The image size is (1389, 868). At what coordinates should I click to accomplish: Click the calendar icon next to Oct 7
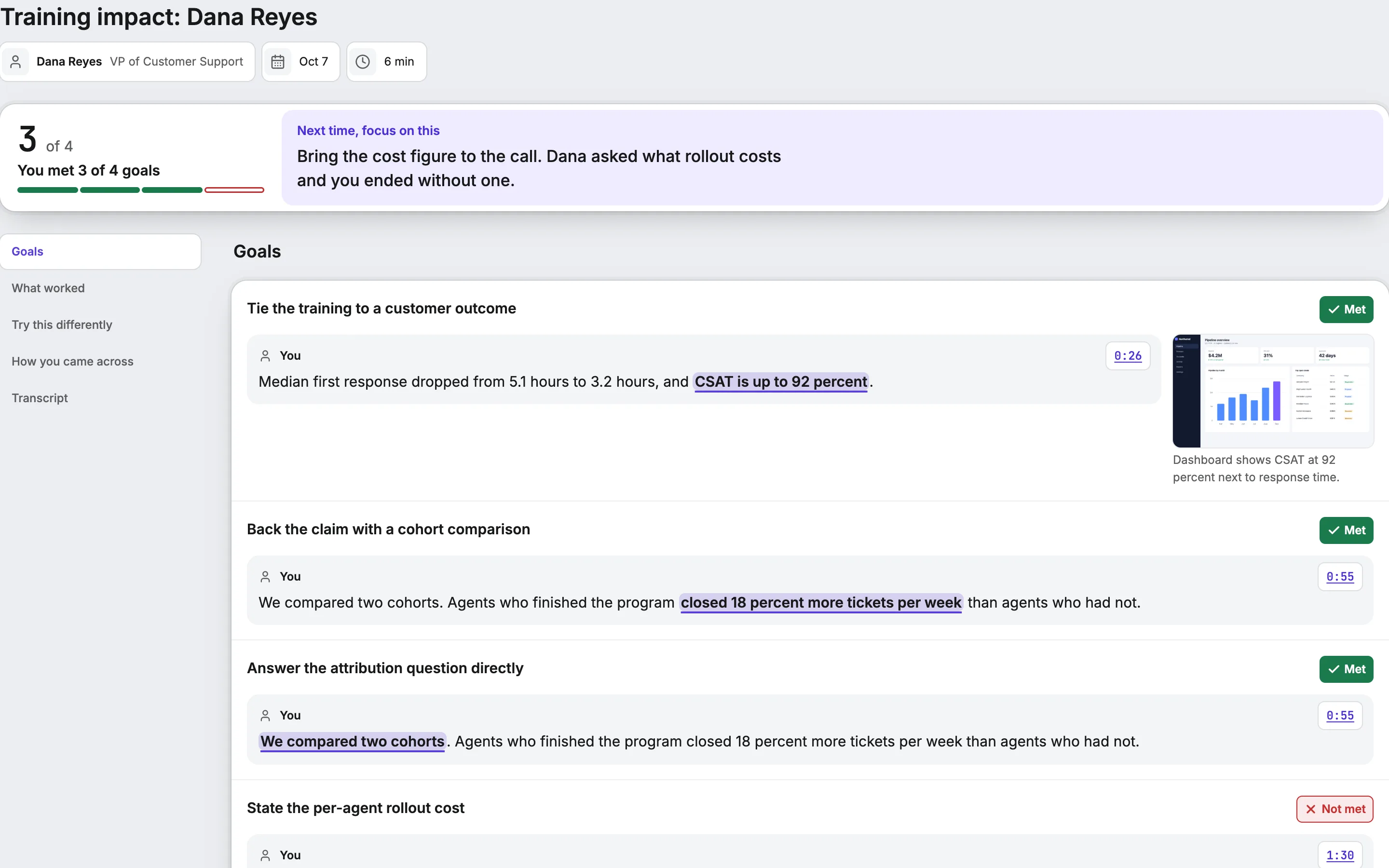(278, 61)
